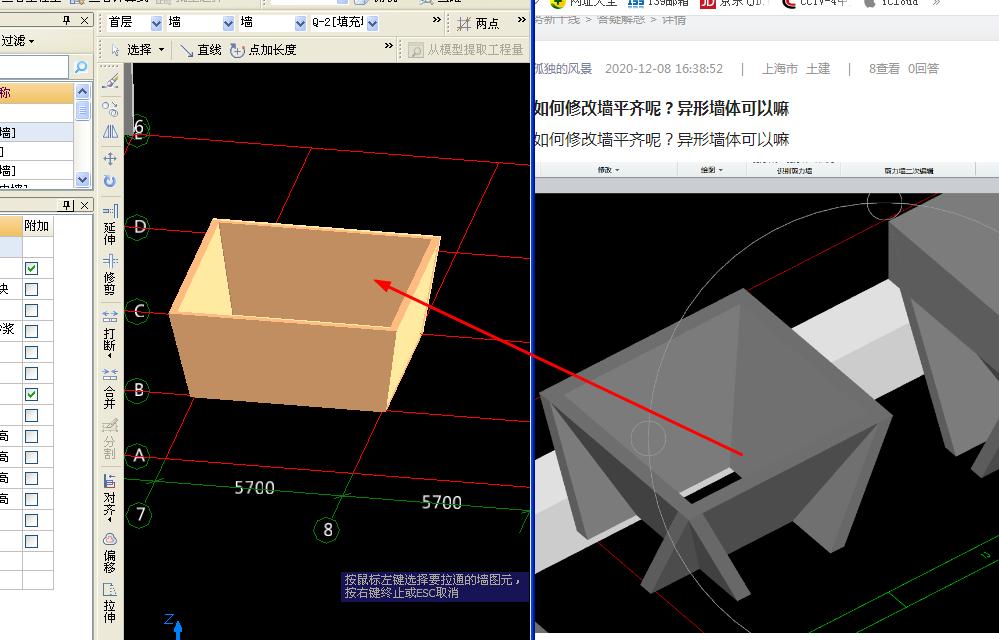Click the 8查看 view count
This screenshot has width=999, height=640.
click(x=884, y=69)
